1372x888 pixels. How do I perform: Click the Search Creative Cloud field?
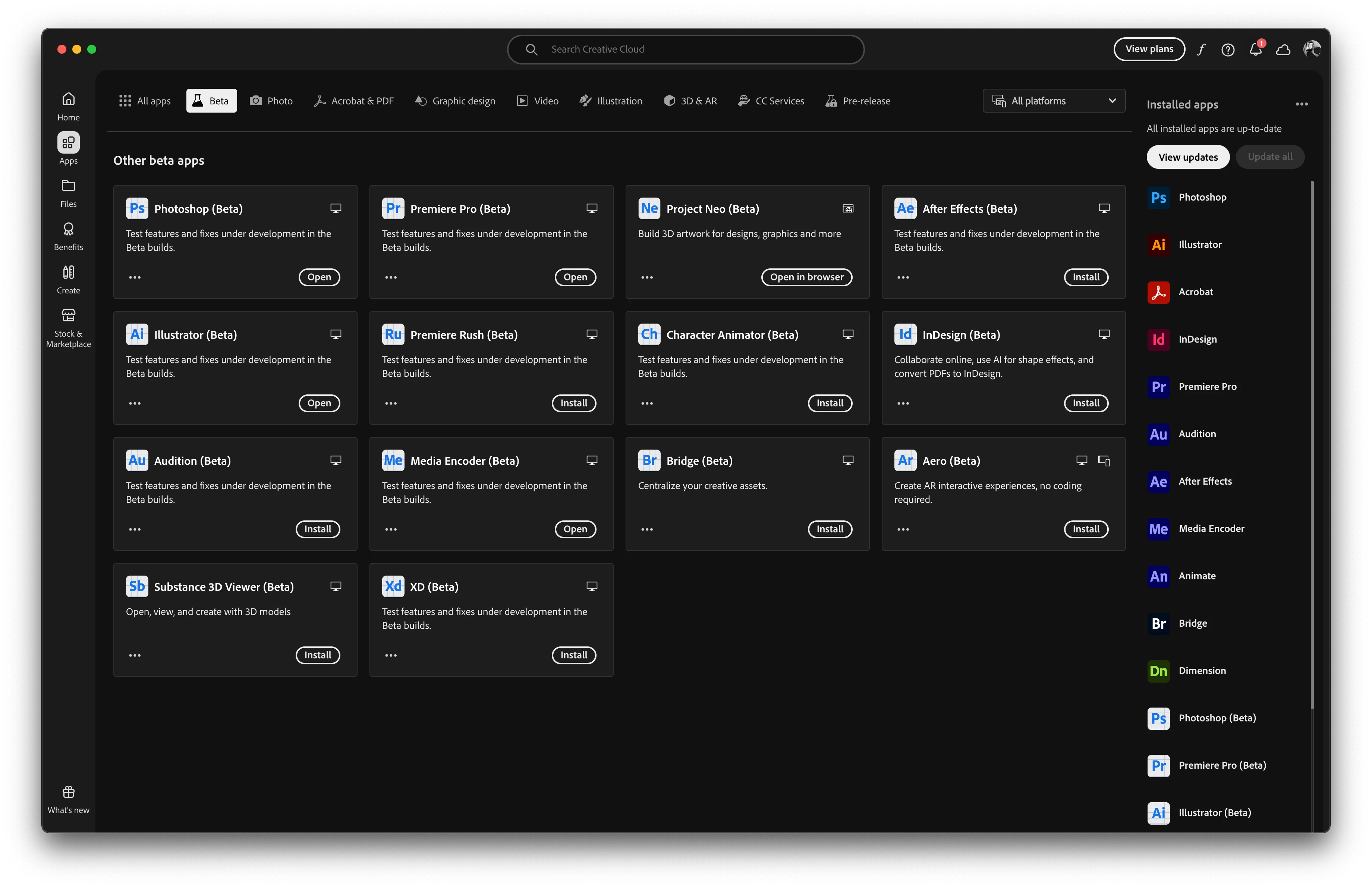[x=685, y=50]
